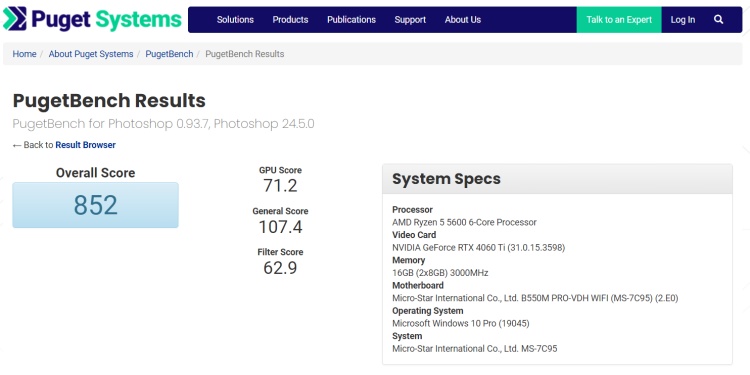Viewport: 750px width, 375px height.
Task: Open About Puget Systems breadcrumb
Action: pyautogui.click(x=91, y=54)
